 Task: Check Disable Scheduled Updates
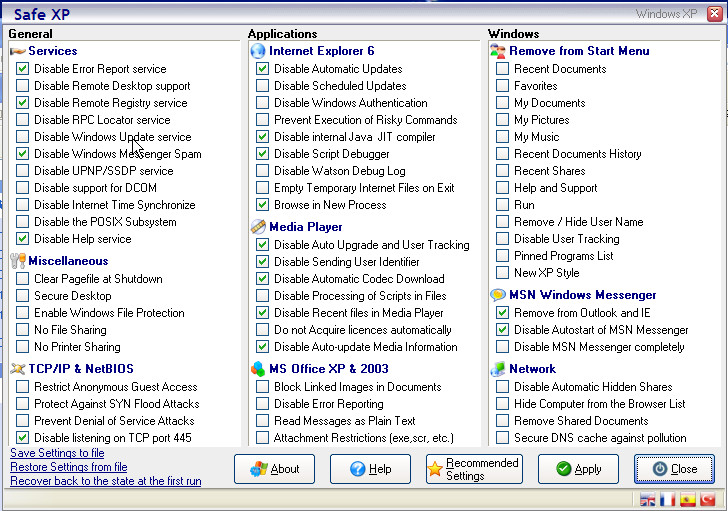point(262,86)
